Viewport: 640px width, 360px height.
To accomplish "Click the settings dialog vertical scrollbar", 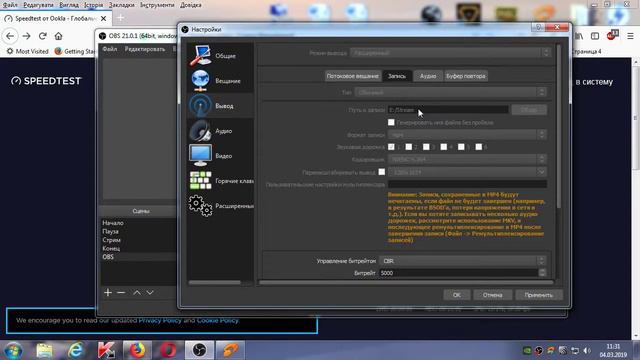I will [558, 127].
